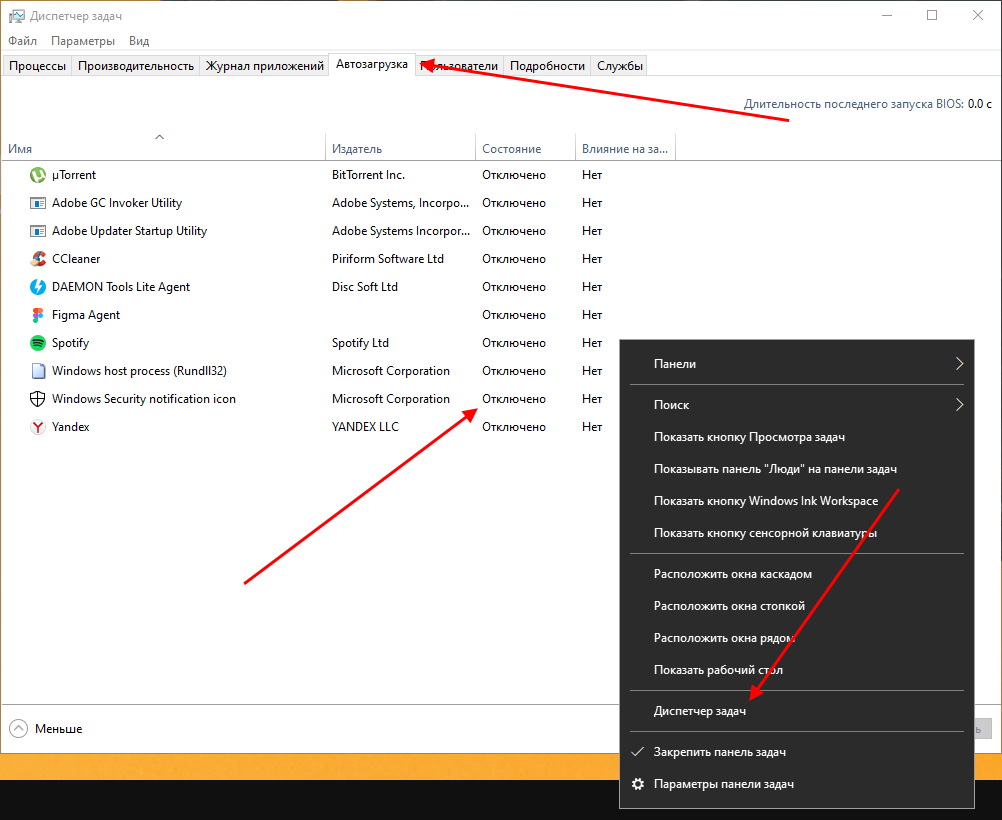Toggle 'Показать кнопку Просмотра задач' option
This screenshot has height=820, width=1002.
(749, 437)
